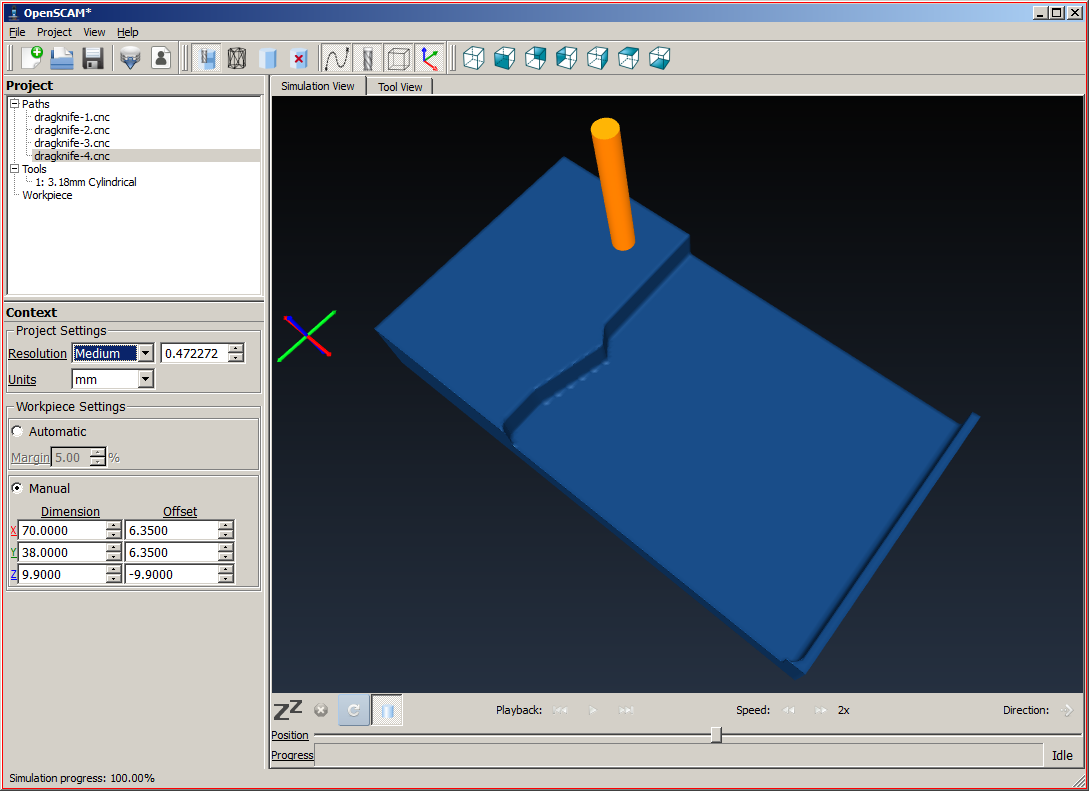Click the New Project icon
This screenshot has width=1089, height=791.
[31, 58]
